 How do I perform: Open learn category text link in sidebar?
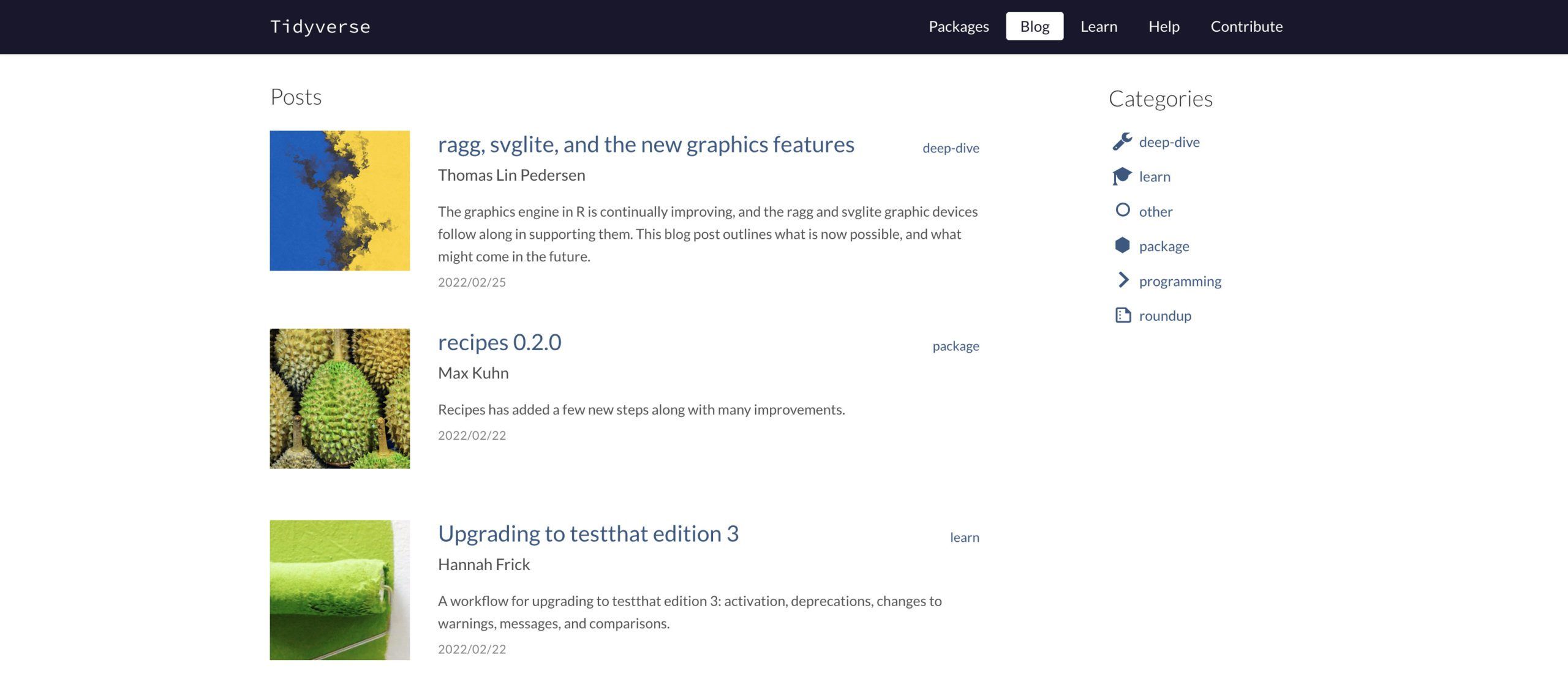[1155, 177]
